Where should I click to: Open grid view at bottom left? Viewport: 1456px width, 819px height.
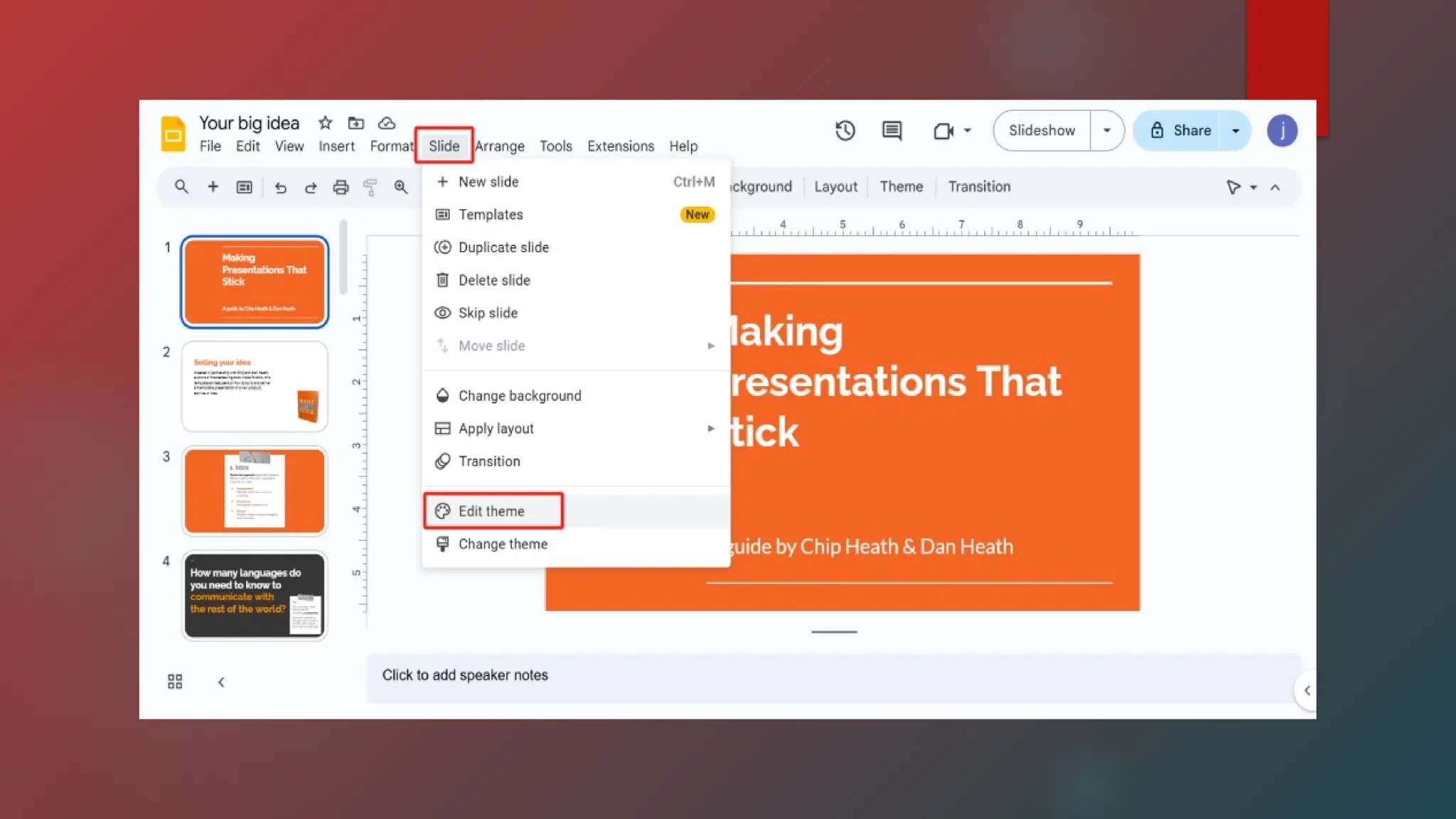[x=175, y=682]
